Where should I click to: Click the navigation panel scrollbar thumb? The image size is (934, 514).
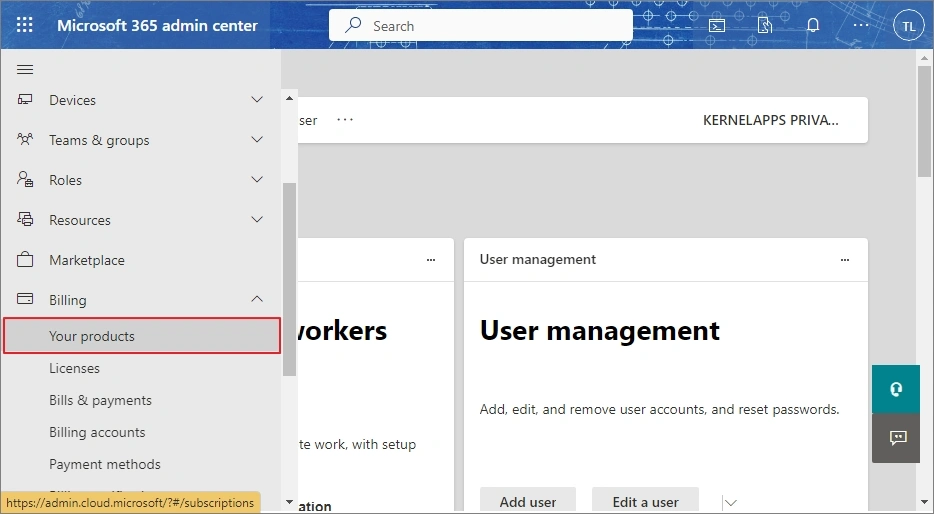coord(289,279)
